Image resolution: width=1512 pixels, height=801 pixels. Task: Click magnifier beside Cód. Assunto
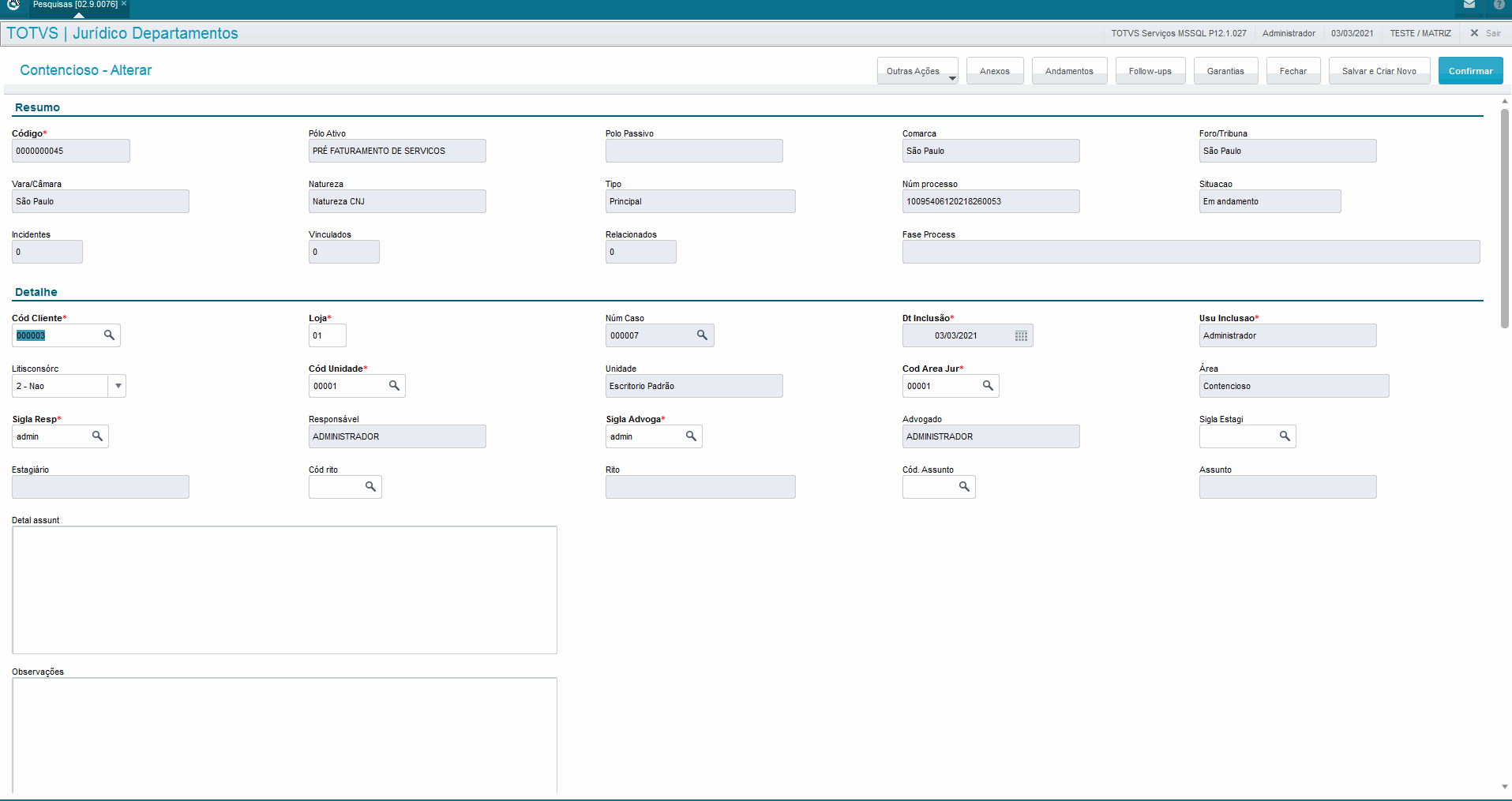click(x=965, y=487)
